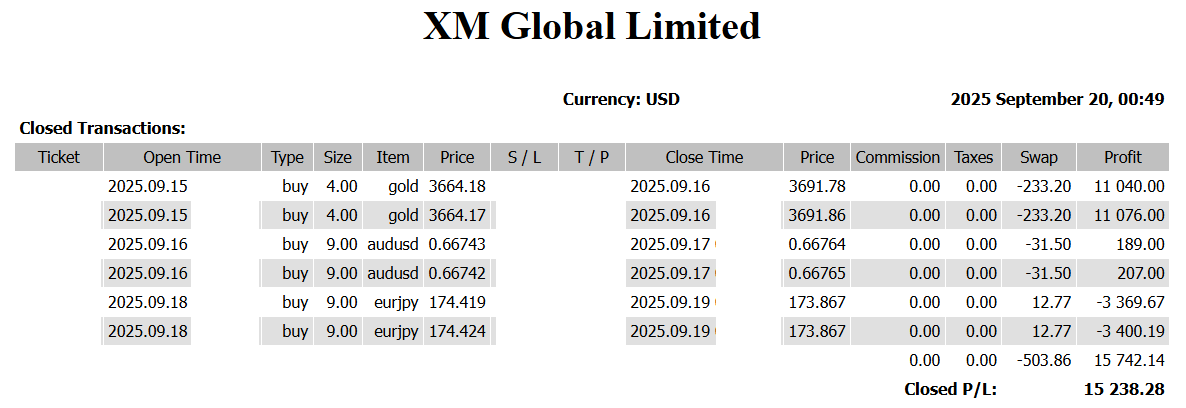Click the Commission column header

coord(897,157)
